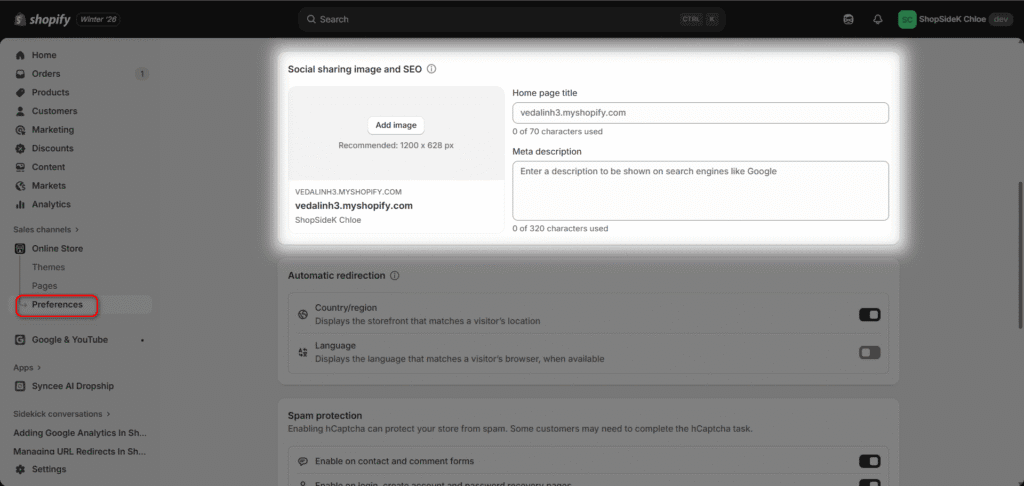
Task: Click info icon beside Social sharing image and SEO
Action: pyautogui.click(x=432, y=69)
